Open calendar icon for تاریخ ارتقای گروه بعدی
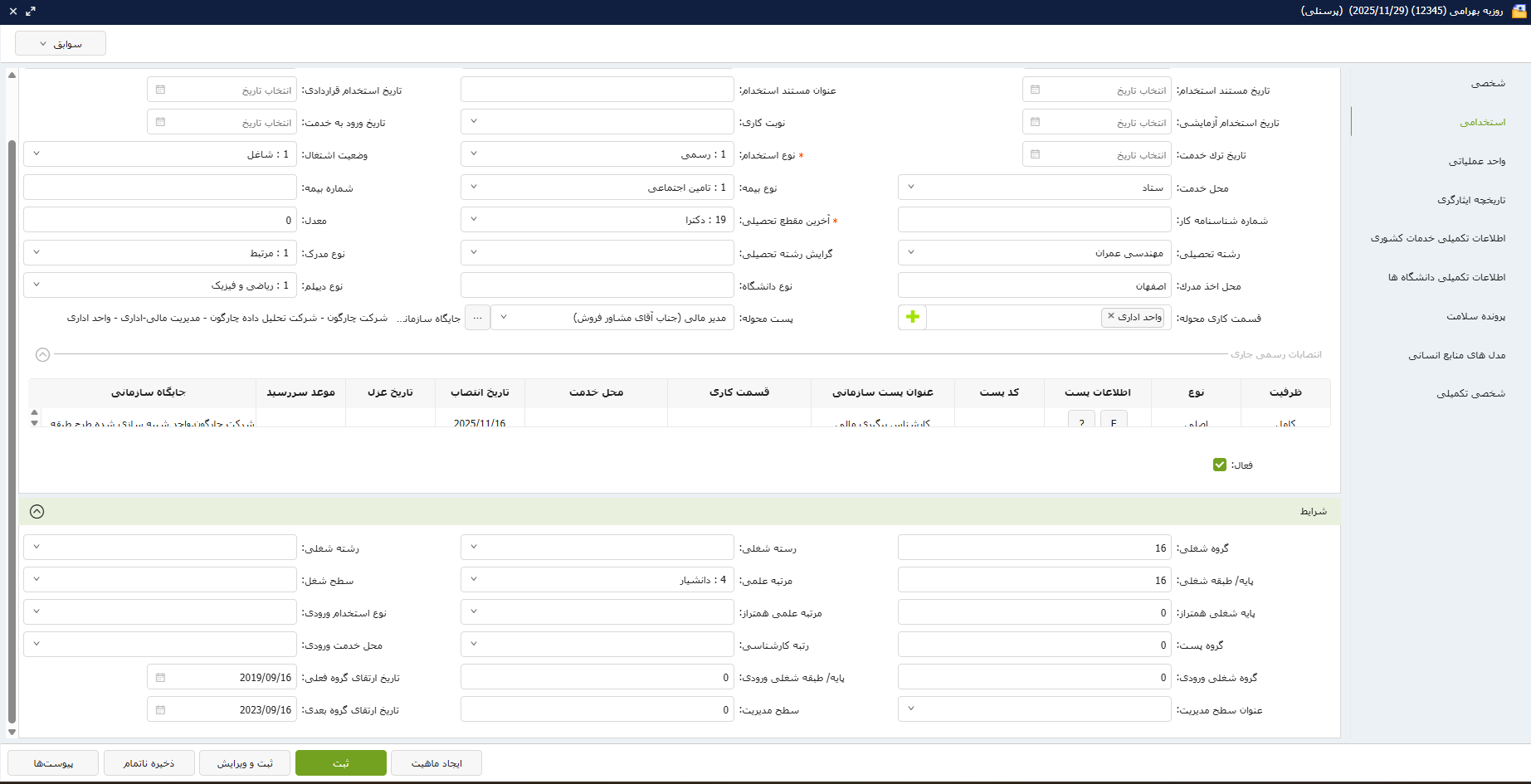The image size is (1531, 784). pyautogui.click(x=160, y=710)
